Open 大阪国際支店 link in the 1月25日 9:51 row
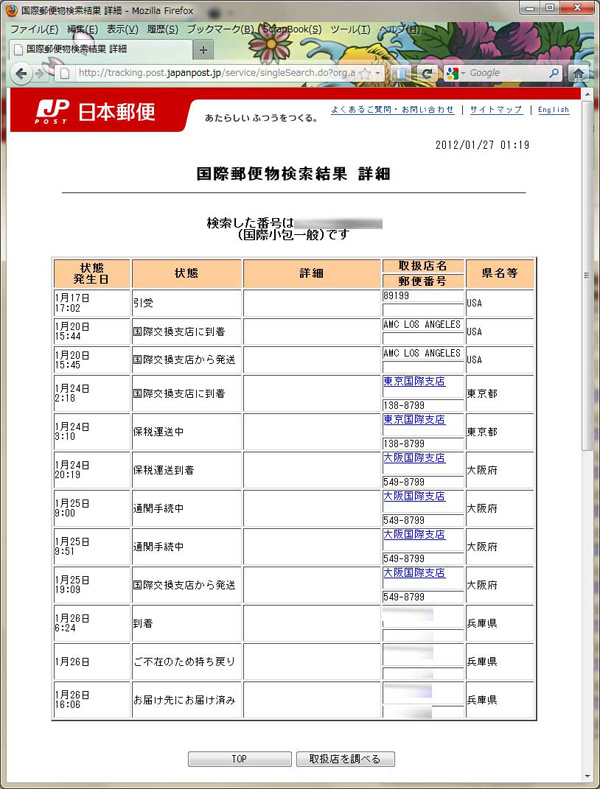This screenshot has width=600, height=789. tap(414, 534)
